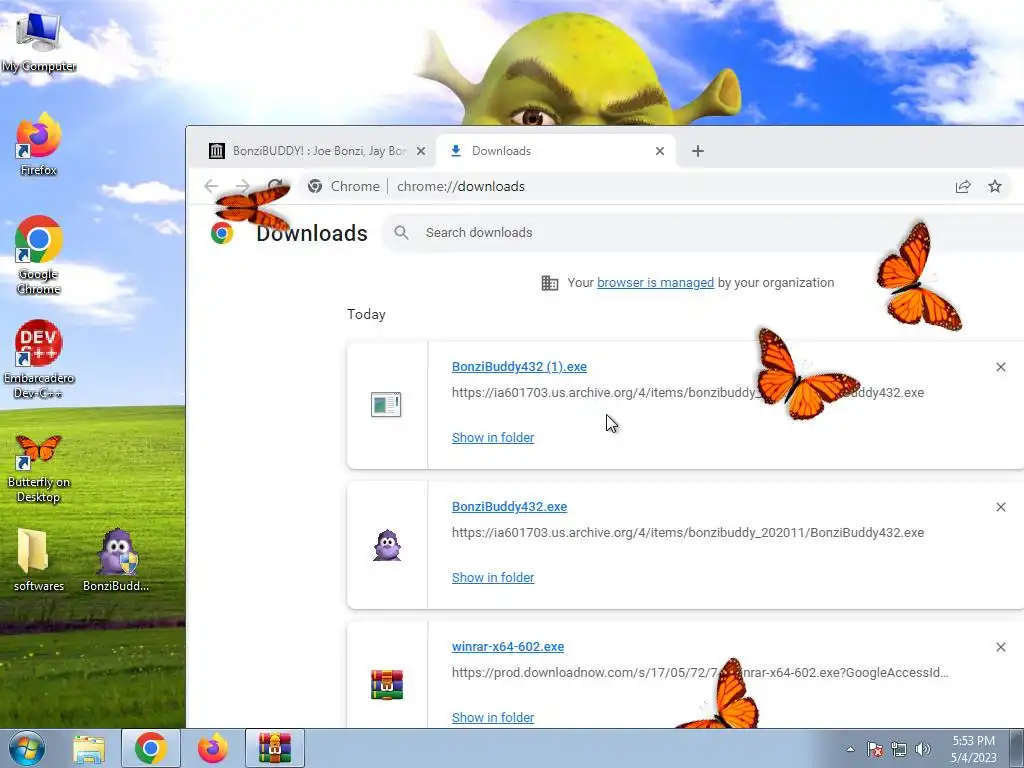Show BonziBuddy432.exe in folder
The image size is (1024, 768).
pyautogui.click(x=493, y=577)
